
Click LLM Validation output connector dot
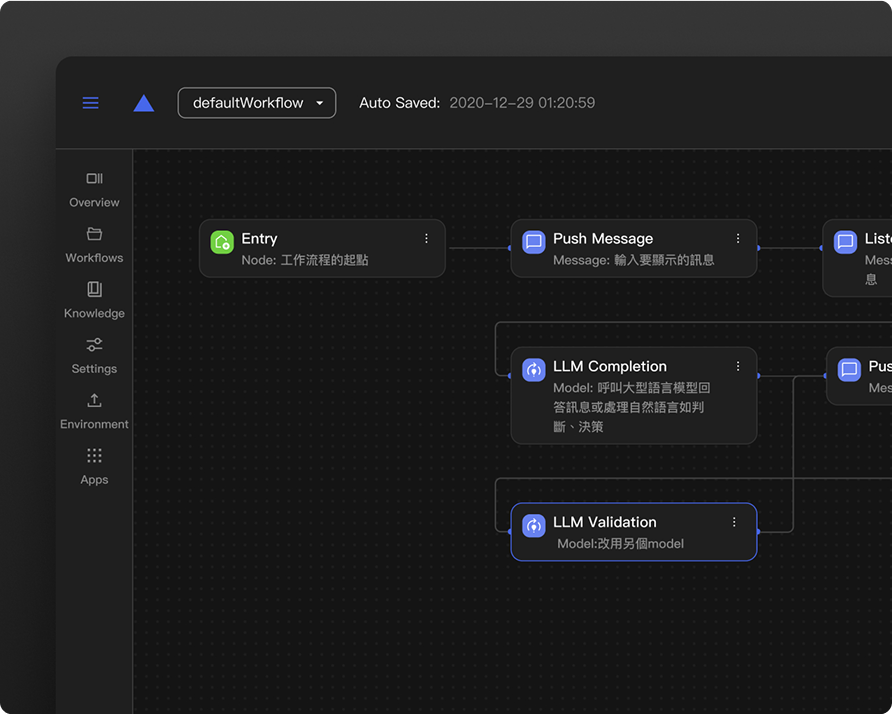pos(758,532)
